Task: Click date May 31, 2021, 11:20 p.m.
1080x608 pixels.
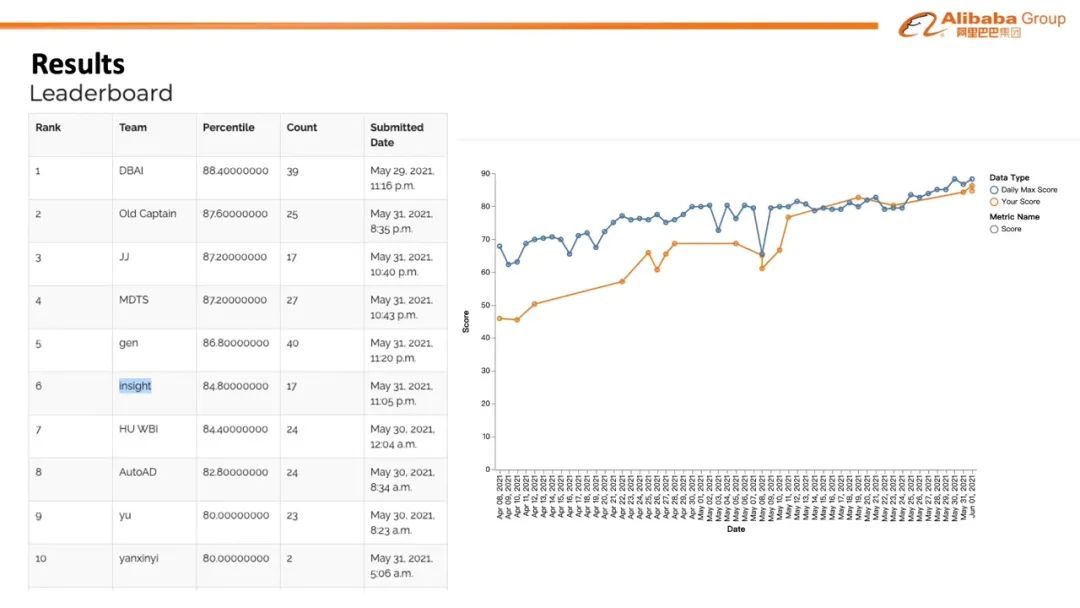Action: 402,350
